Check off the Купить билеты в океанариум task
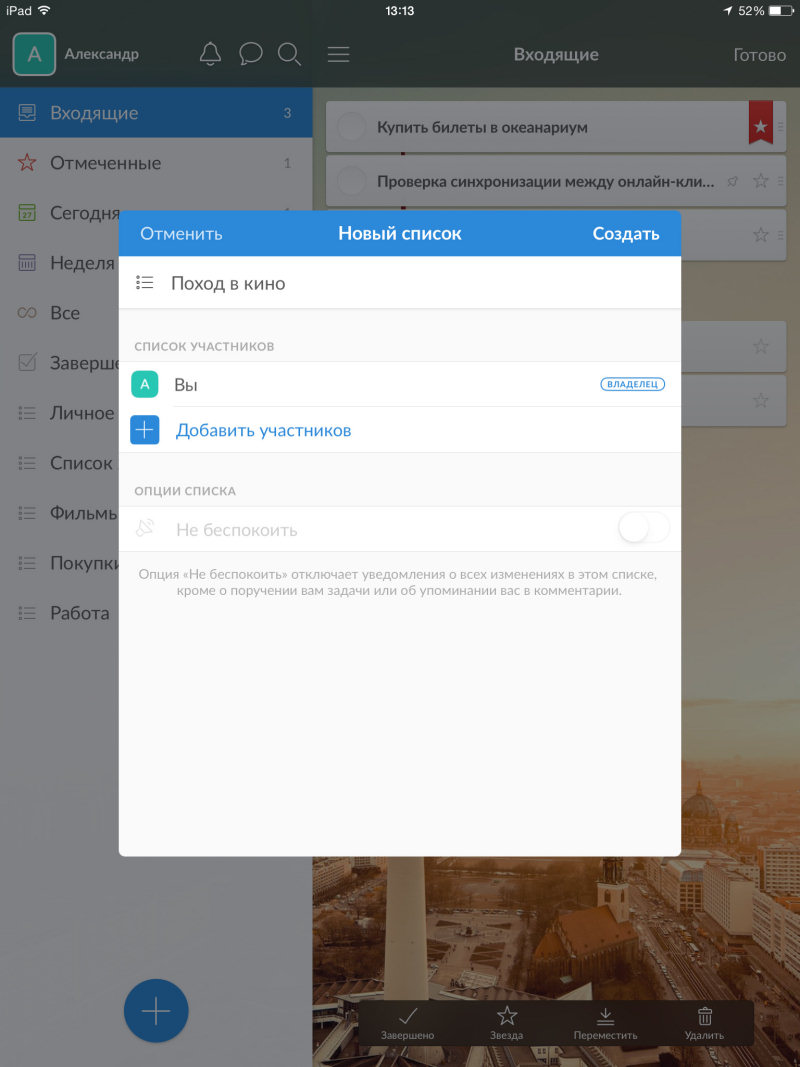The width and height of the screenshot is (800, 1067). coord(351,127)
